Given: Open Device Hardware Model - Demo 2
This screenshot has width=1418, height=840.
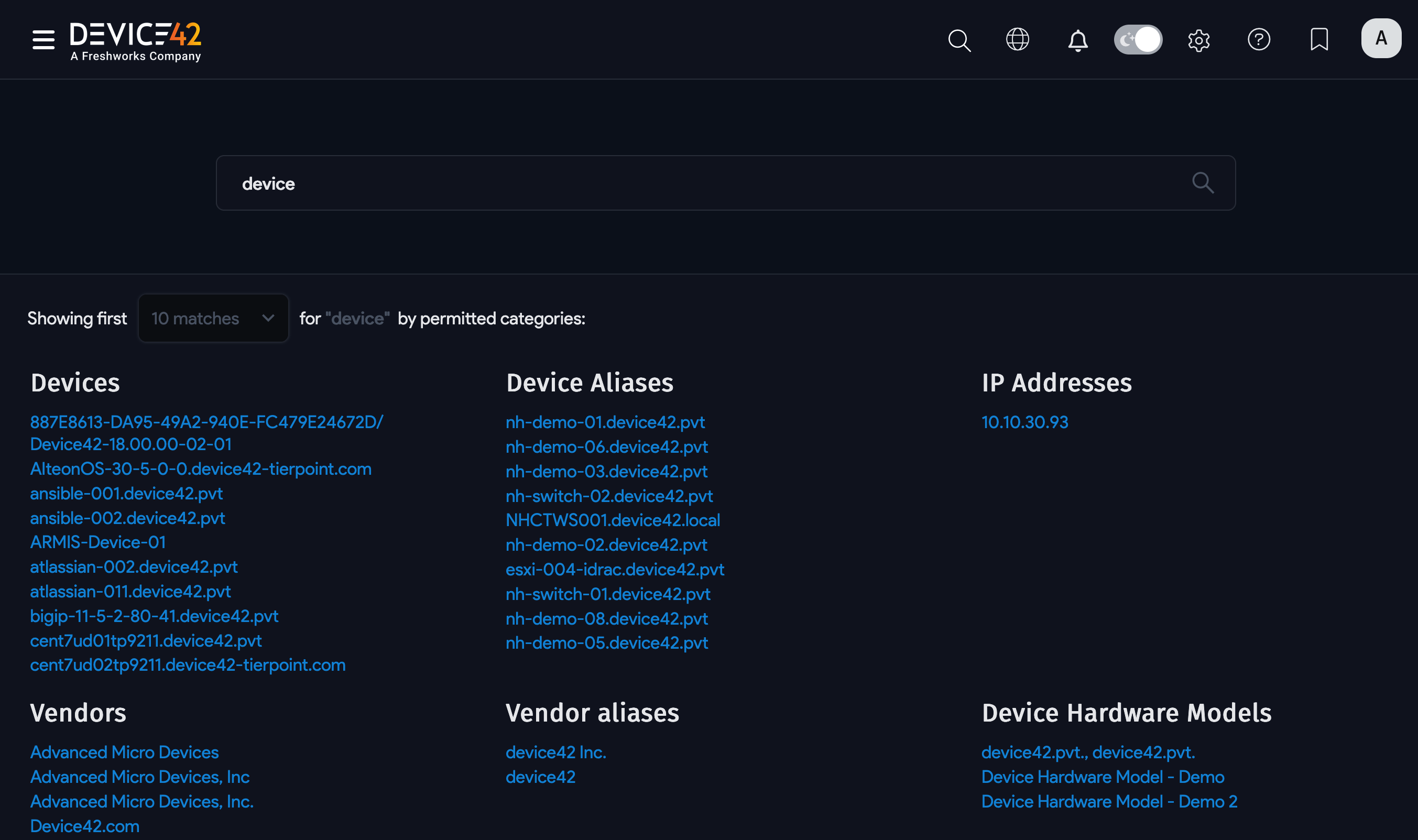Looking at the screenshot, I should coord(1108,801).
